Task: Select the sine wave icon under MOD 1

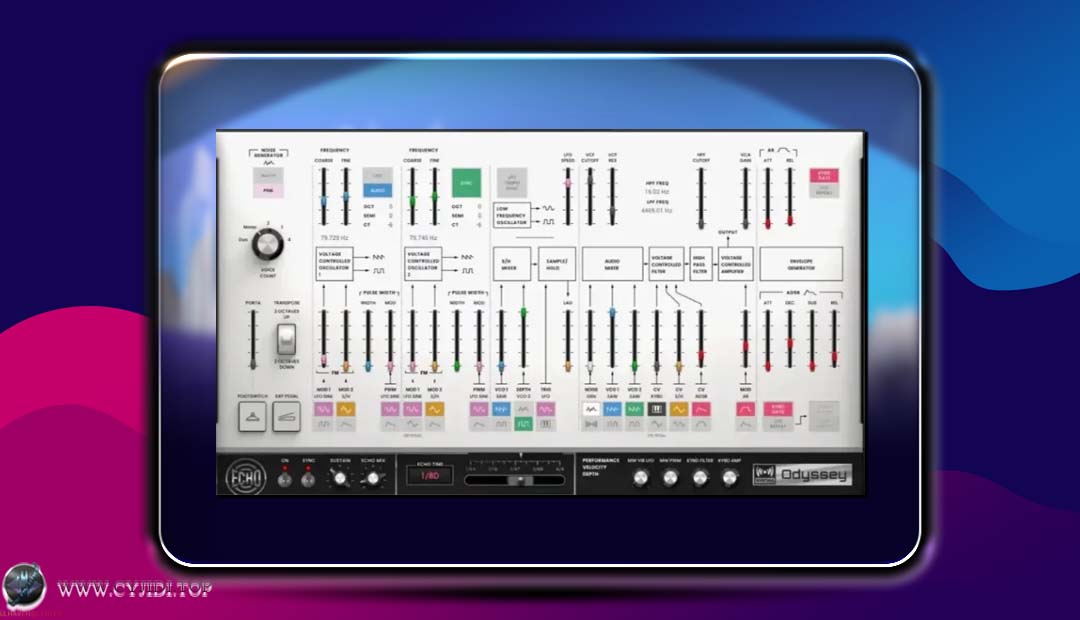Action: 323,409
